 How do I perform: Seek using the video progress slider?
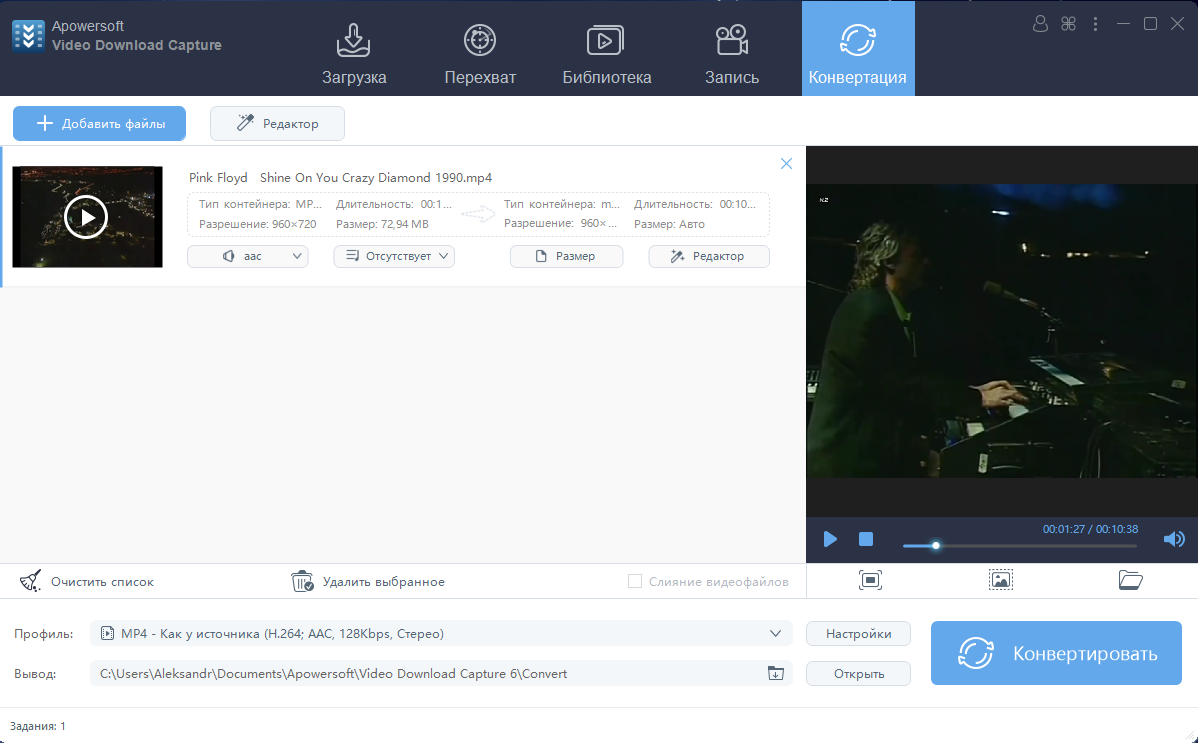1019,545
